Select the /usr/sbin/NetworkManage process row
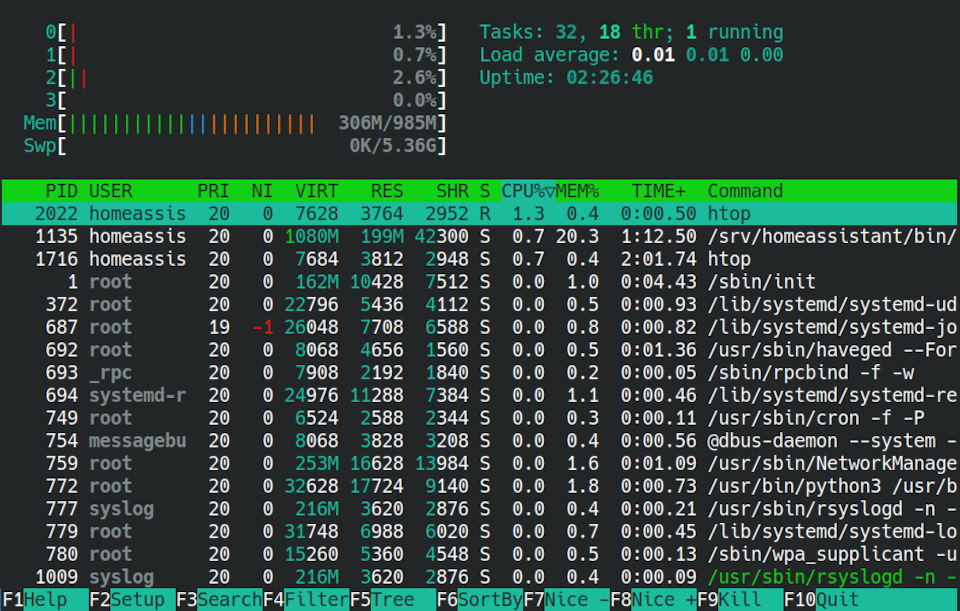Viewport: 960px width, 611px height. pos(480,463)
